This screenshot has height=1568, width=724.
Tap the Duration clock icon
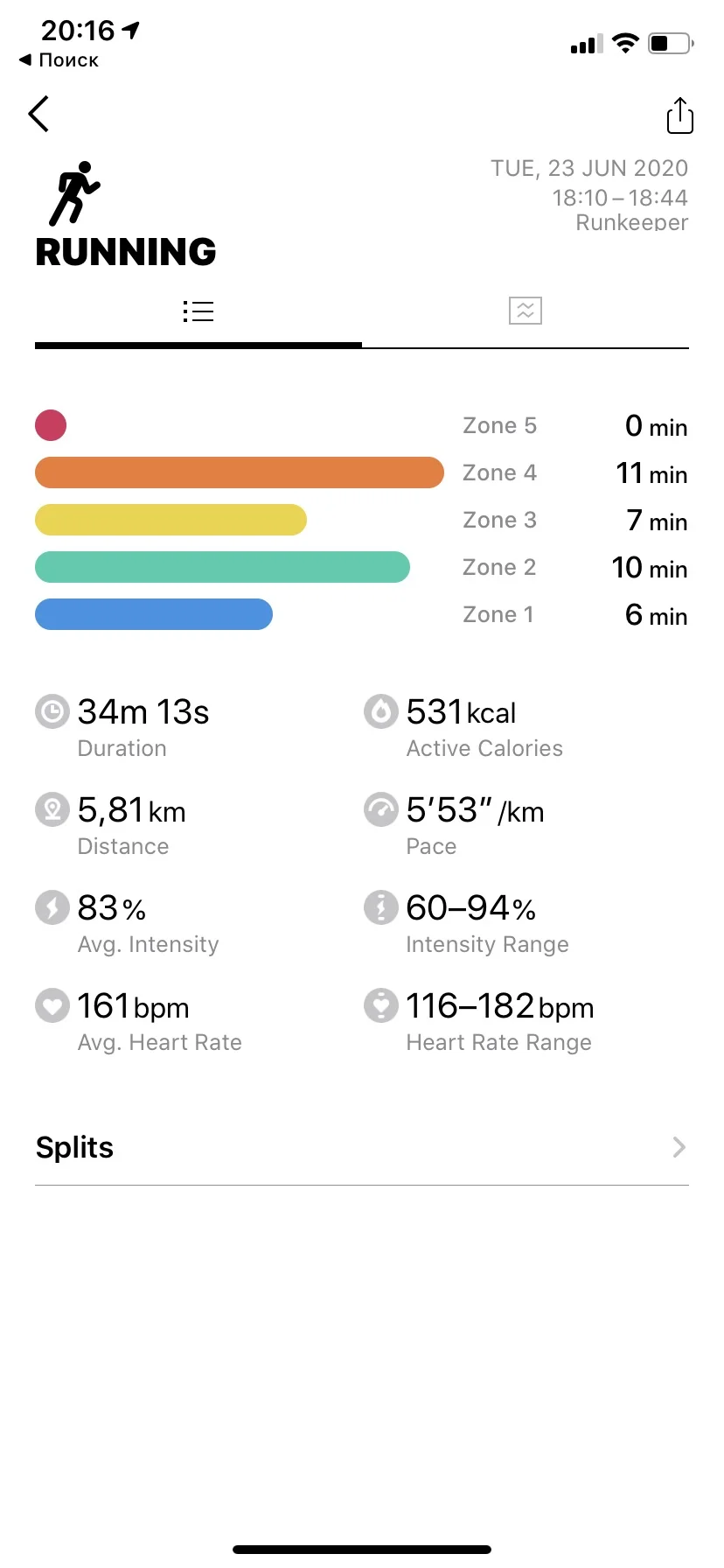click(52, 711)
